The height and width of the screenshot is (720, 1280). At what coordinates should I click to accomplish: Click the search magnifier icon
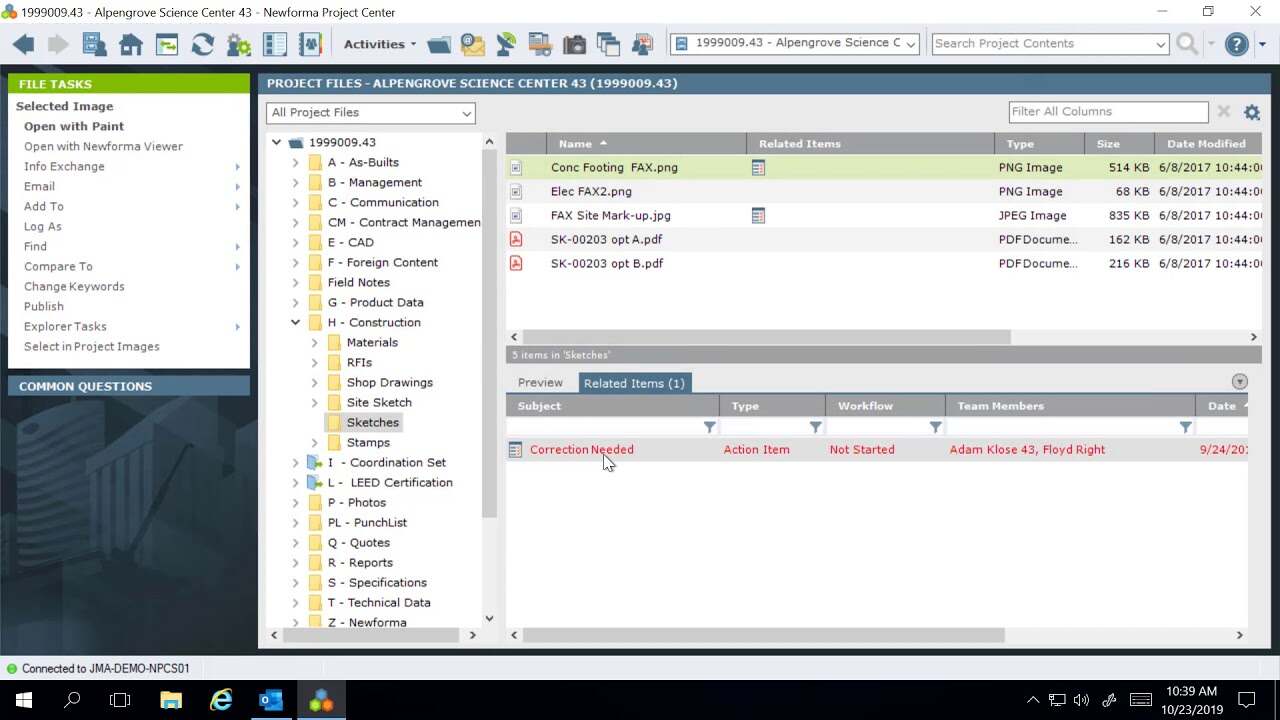point(1187,44)
